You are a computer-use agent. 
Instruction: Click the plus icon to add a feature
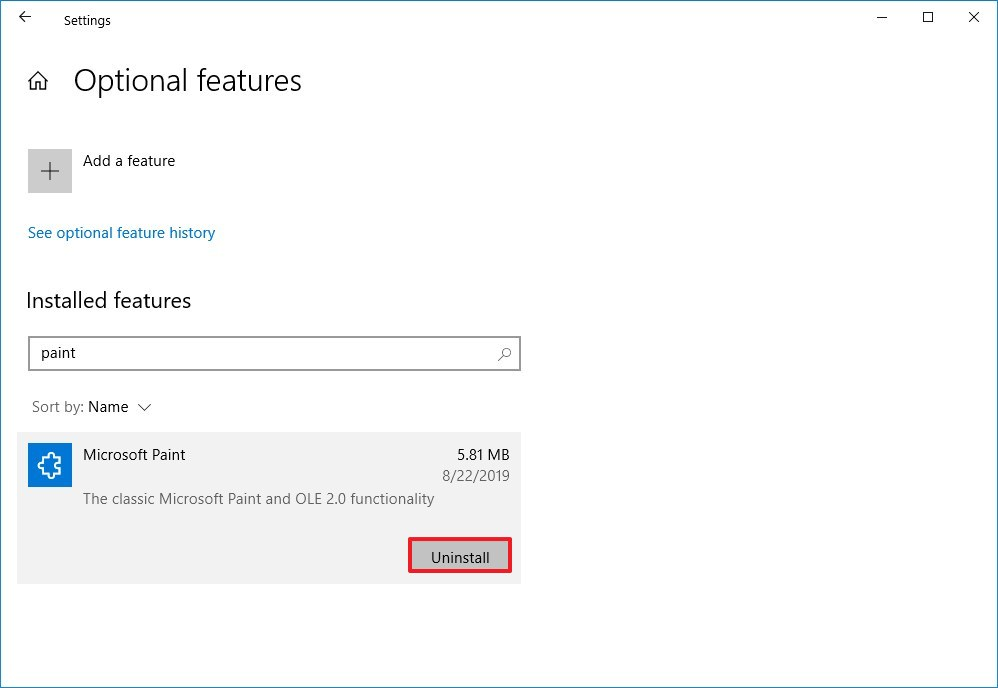[x=50, y=171]
